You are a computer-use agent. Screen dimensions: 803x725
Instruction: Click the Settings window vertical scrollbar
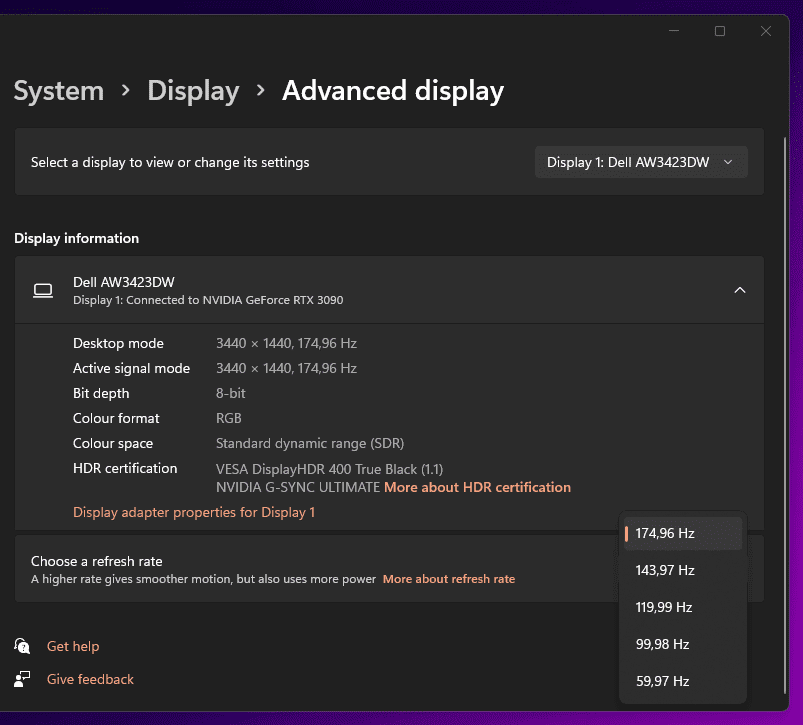[x=785, y=415]
